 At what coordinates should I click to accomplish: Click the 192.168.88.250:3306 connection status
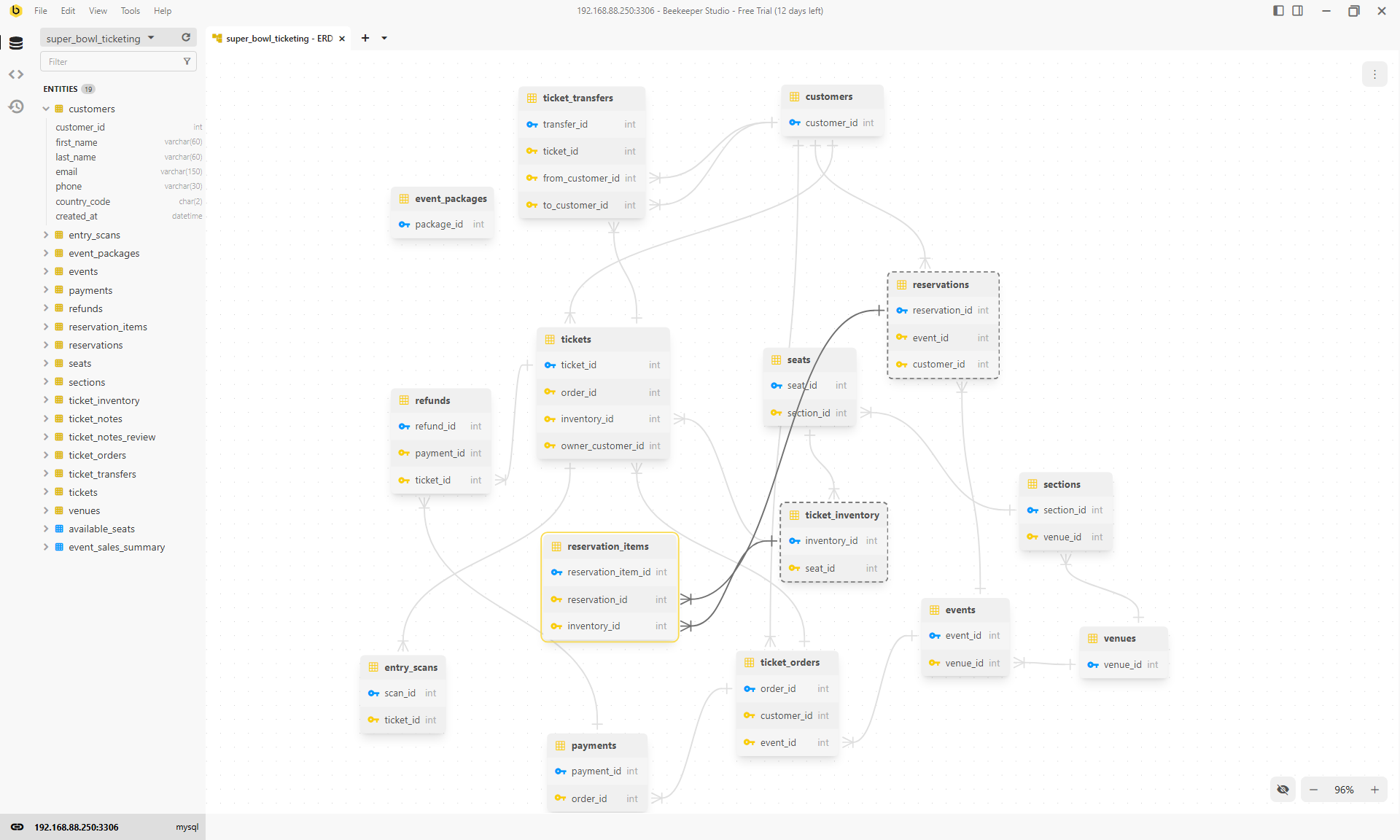point(77,827)
